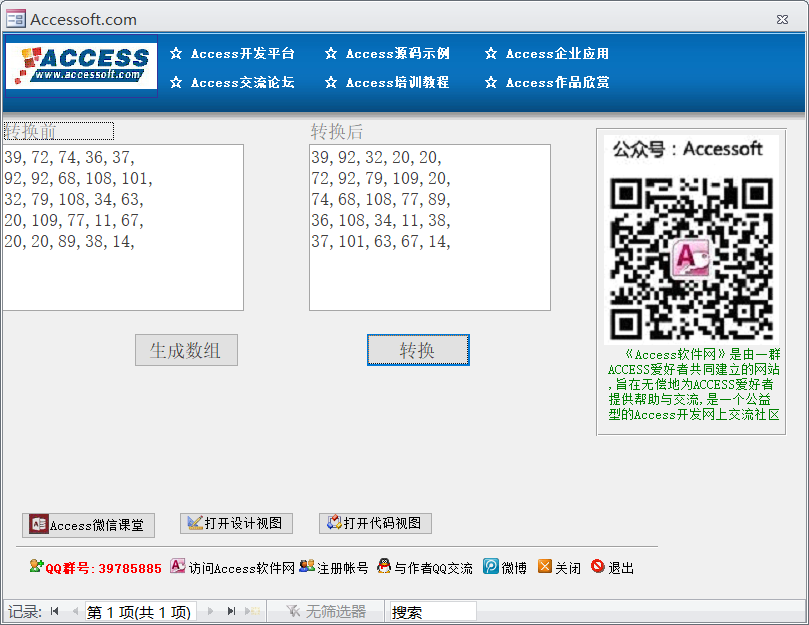This screenshot has height=625, width=809.
Task: Click the record number box 第 1 项(共 1 项)
Action: tap(140, 612)
